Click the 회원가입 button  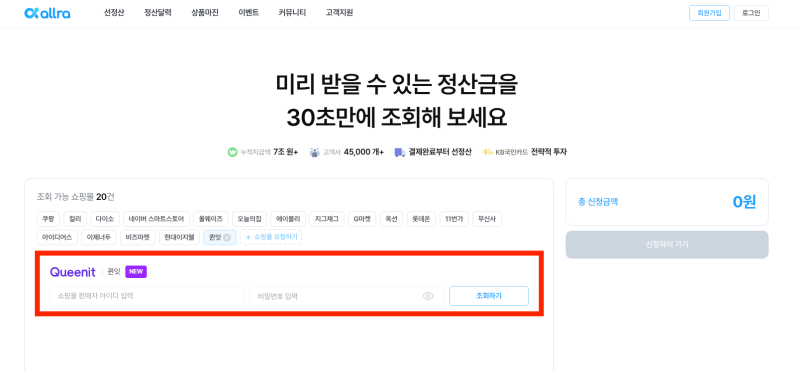point(709,13)
